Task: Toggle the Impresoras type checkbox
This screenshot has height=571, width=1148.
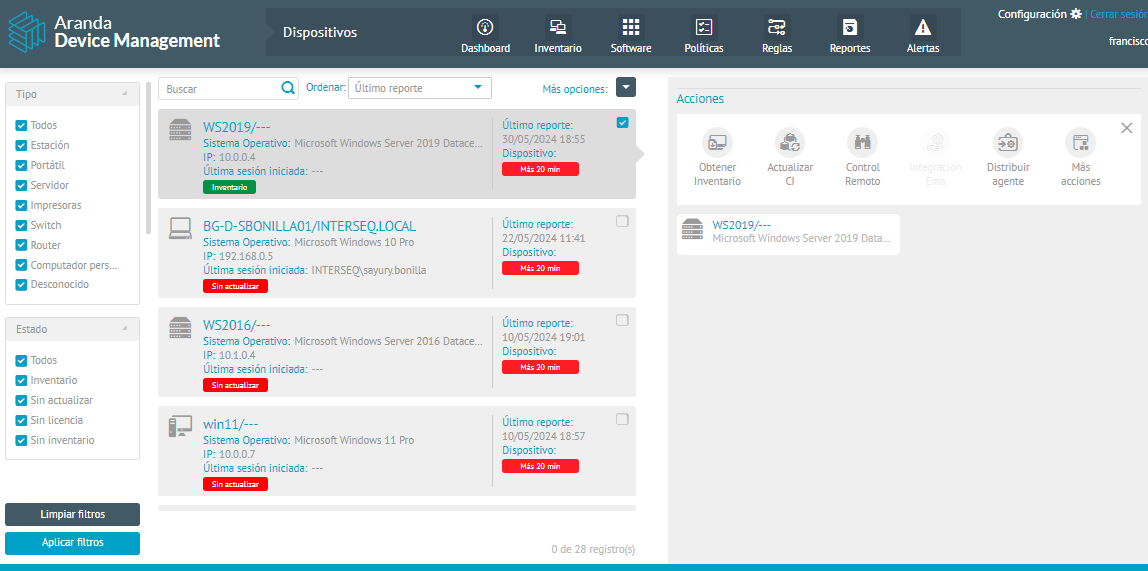Action: pyautogui.click(x=21, y=206)
